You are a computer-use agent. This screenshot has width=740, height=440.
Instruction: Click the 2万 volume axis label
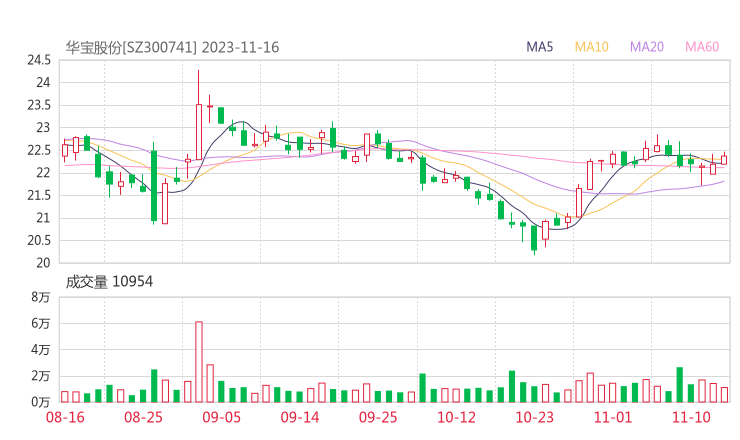(41, 376)
